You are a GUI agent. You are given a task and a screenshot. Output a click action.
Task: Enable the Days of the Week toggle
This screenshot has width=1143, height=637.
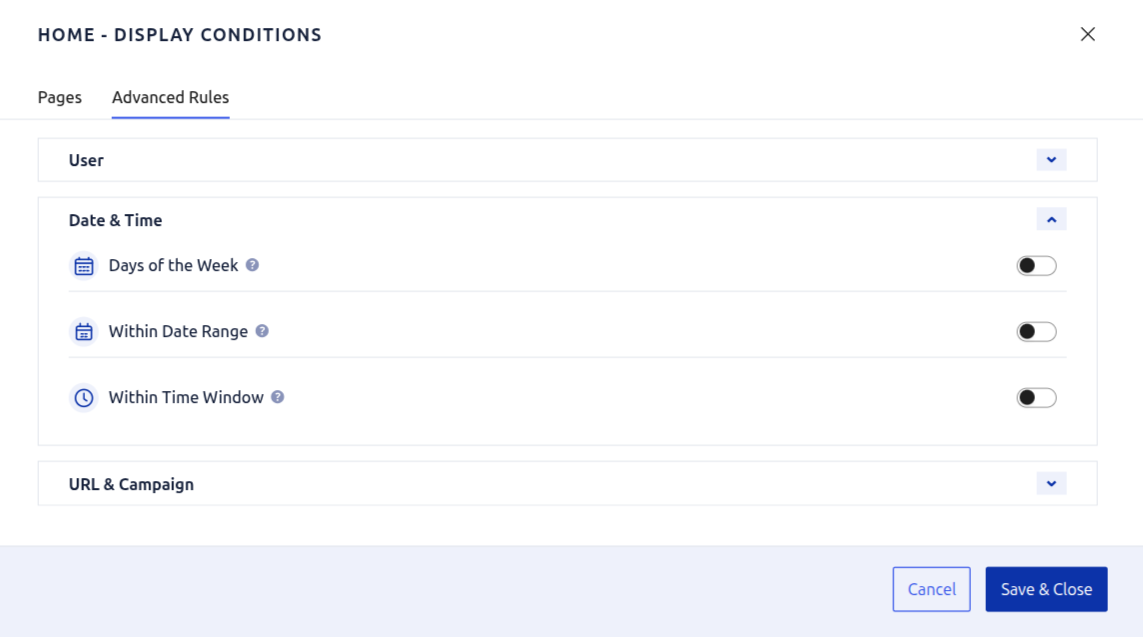coord(1036,266)
